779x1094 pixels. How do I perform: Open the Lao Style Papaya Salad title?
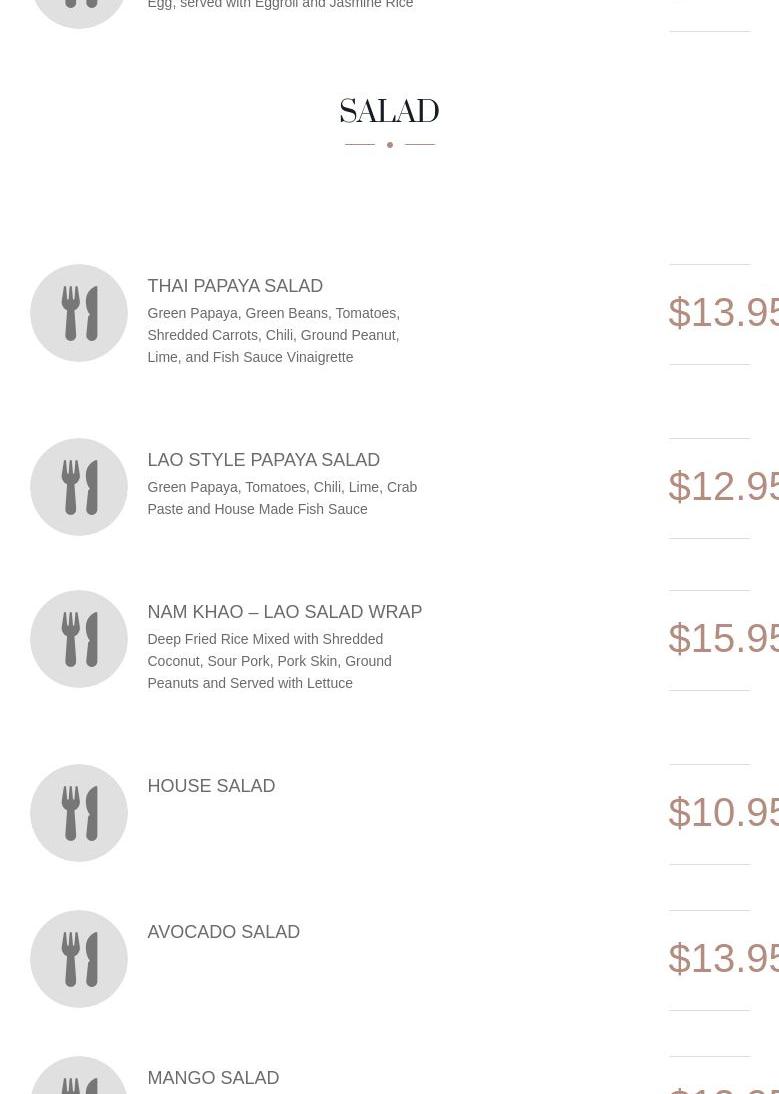pyautogui.click(x=263, y=460)
